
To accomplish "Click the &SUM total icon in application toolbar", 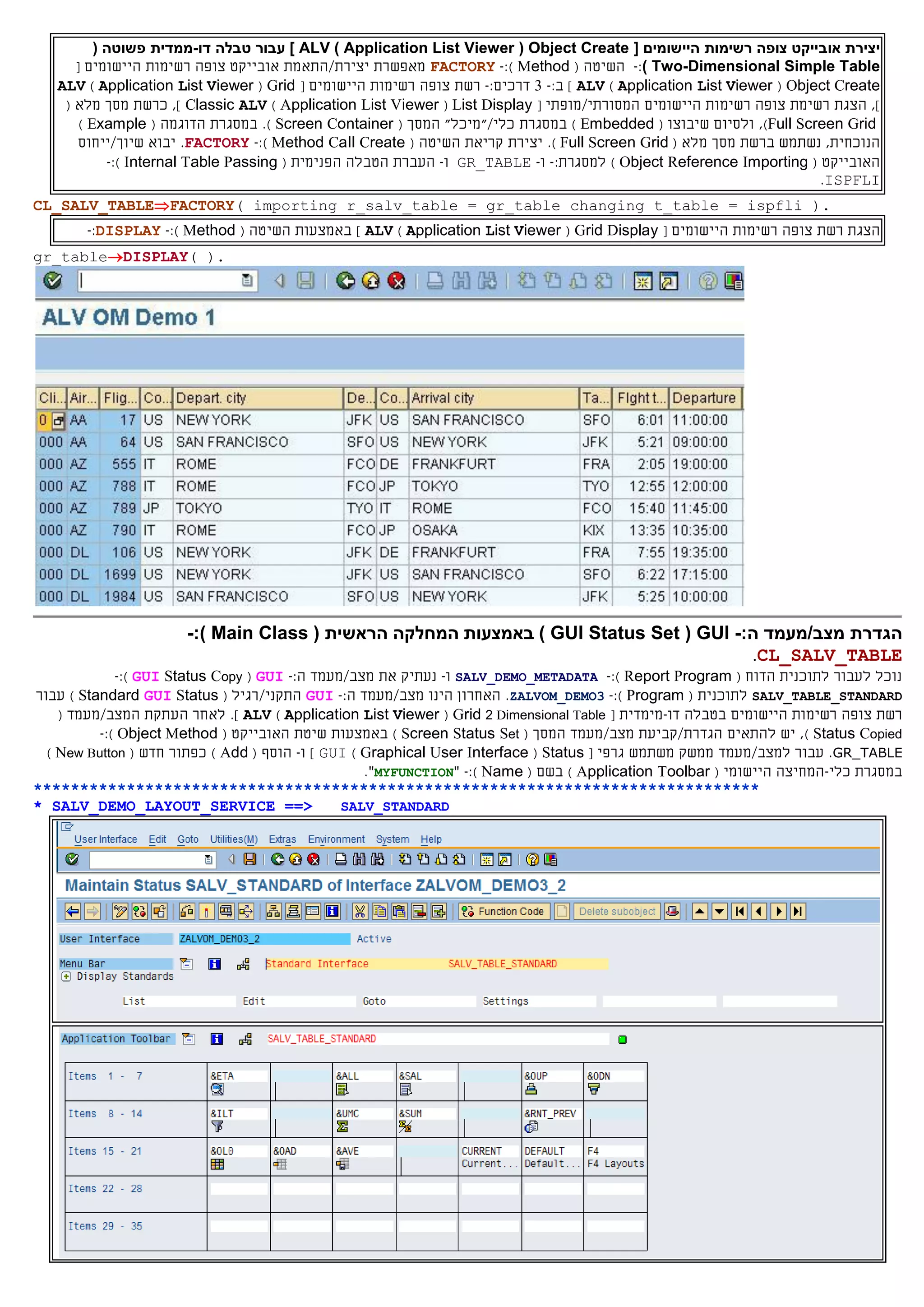I will 405,1126.
